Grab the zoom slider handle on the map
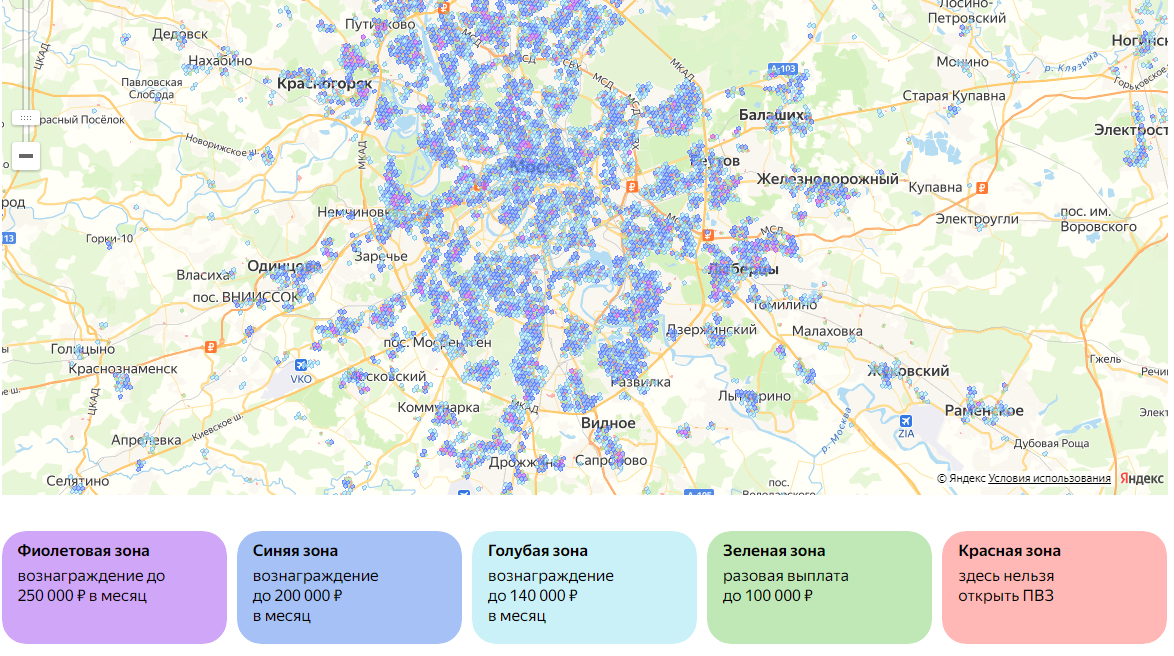The height and width of the screenshot is (656, 1174). point(25,118)
